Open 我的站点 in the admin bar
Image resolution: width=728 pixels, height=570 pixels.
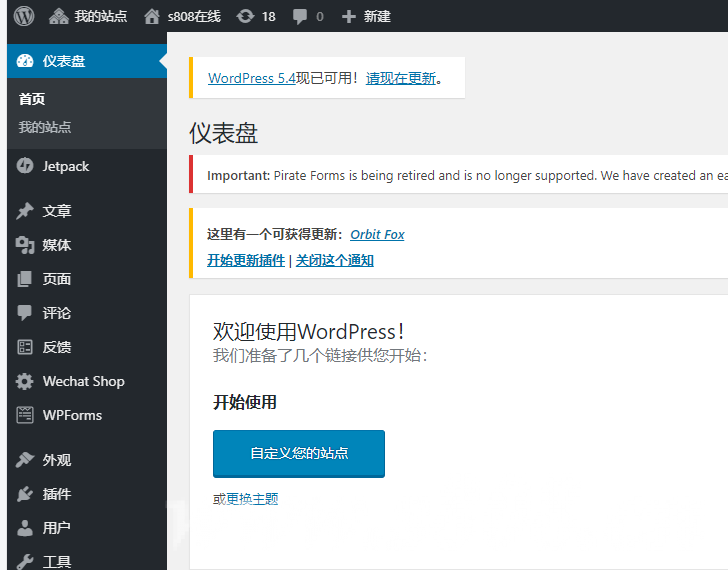point(100,17)
